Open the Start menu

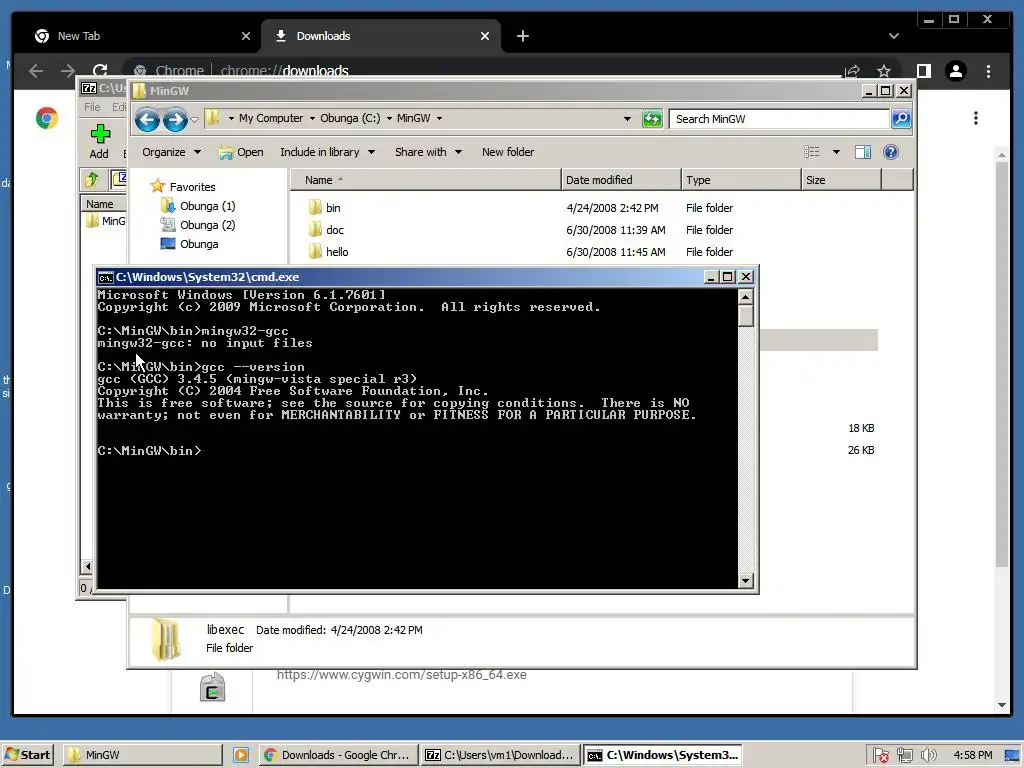pos(27,755)
